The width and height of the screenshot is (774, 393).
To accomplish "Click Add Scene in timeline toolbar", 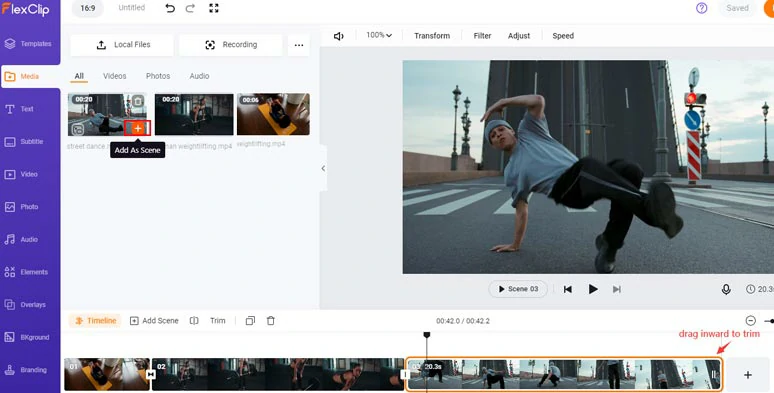I will (x=154, y=321).
